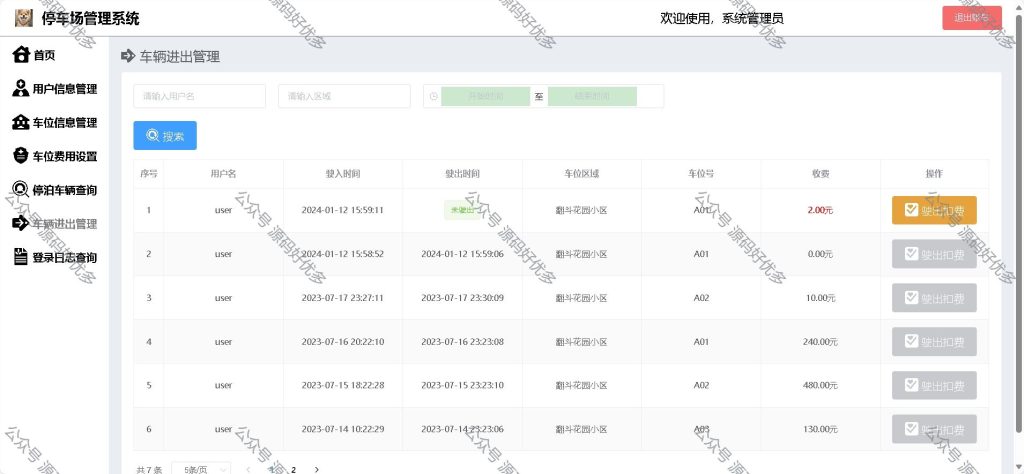Click the 未驶出 status tag in row 1
The height and width of the screenshot is (474, 1024).
click(x=462, y=210)
